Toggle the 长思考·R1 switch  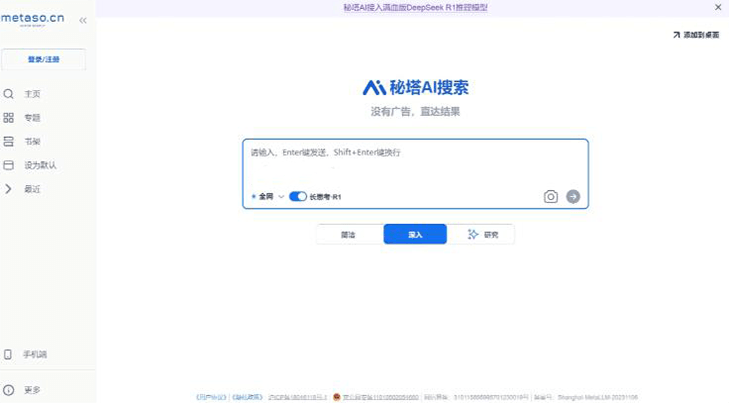(298, 197)
